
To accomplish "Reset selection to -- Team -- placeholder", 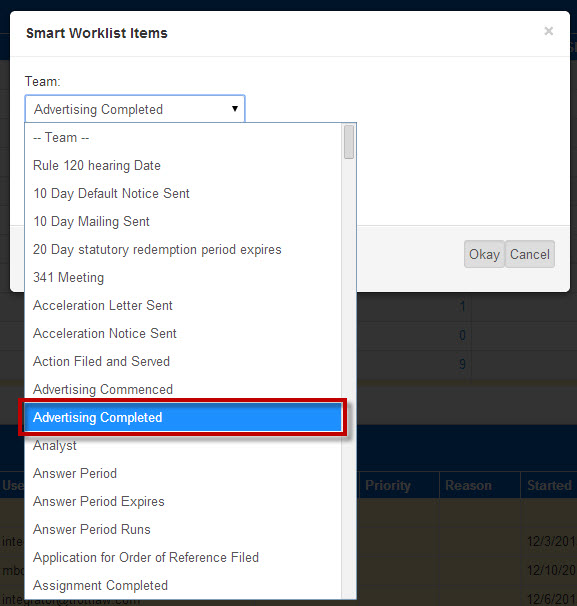I will pos(183,138).
